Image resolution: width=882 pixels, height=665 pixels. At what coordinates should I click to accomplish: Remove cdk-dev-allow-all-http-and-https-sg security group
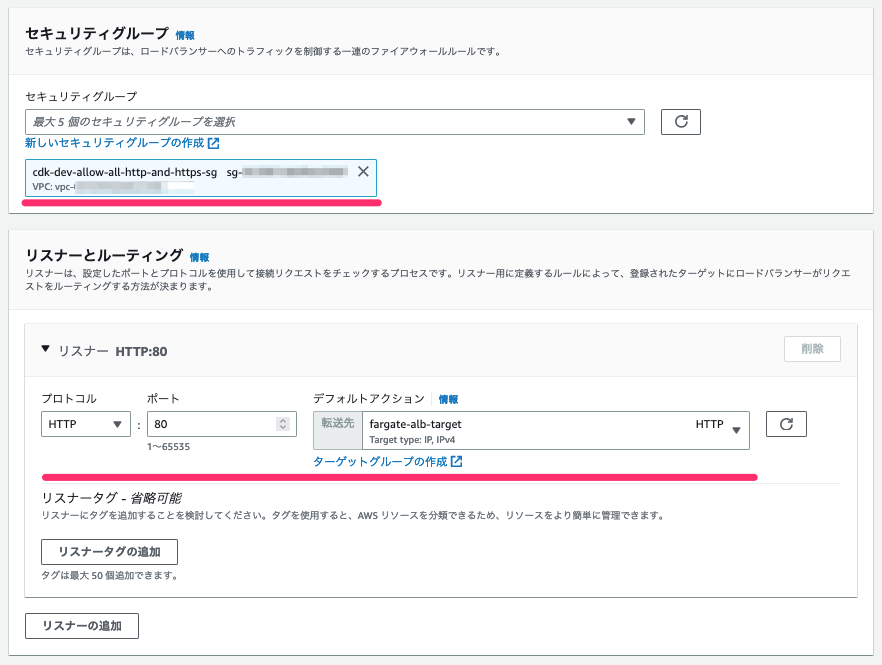363,172
